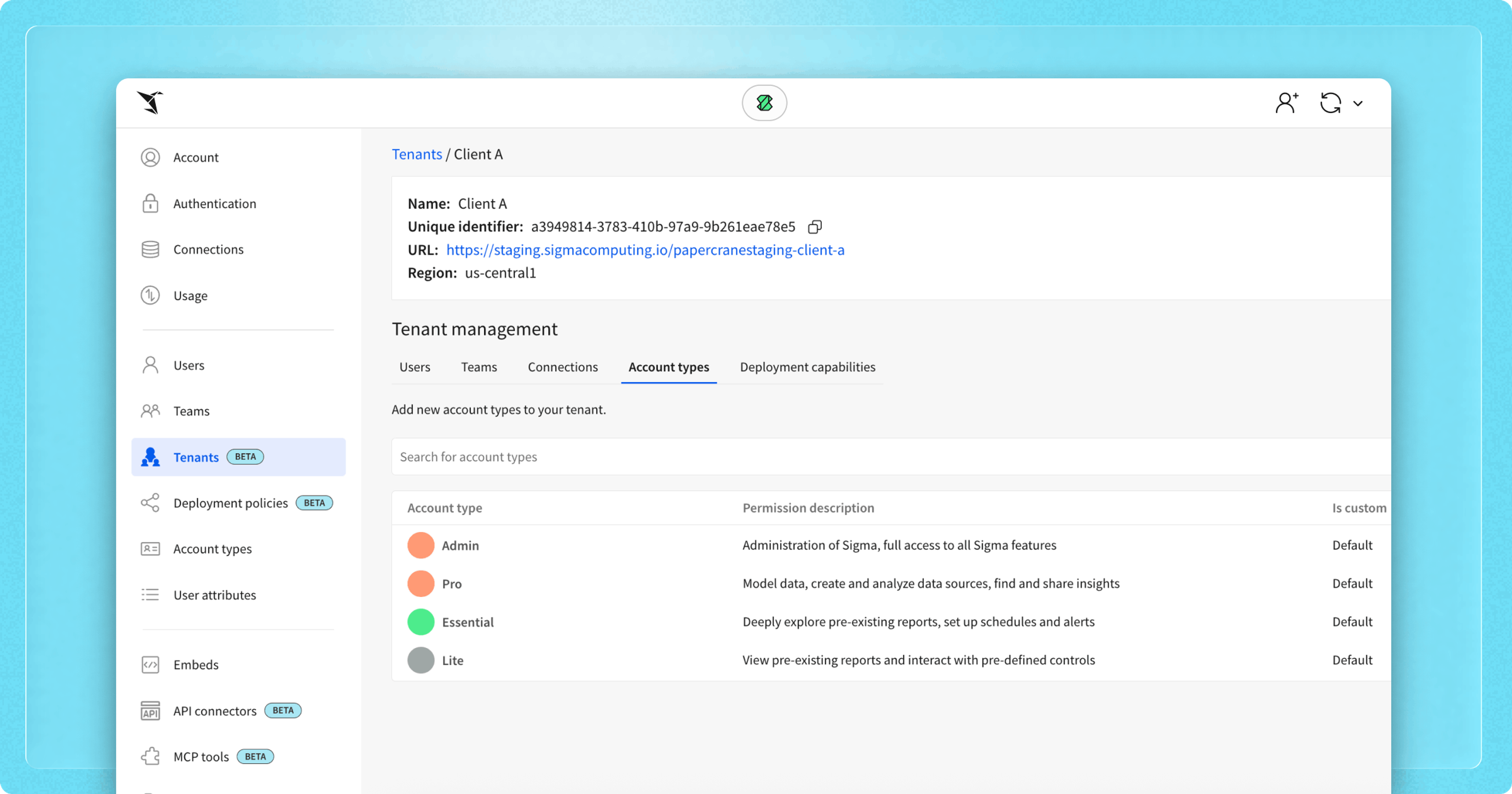Click the Connections database icon
Screen dimensions: 1512x794
click(x=150, y=249)
